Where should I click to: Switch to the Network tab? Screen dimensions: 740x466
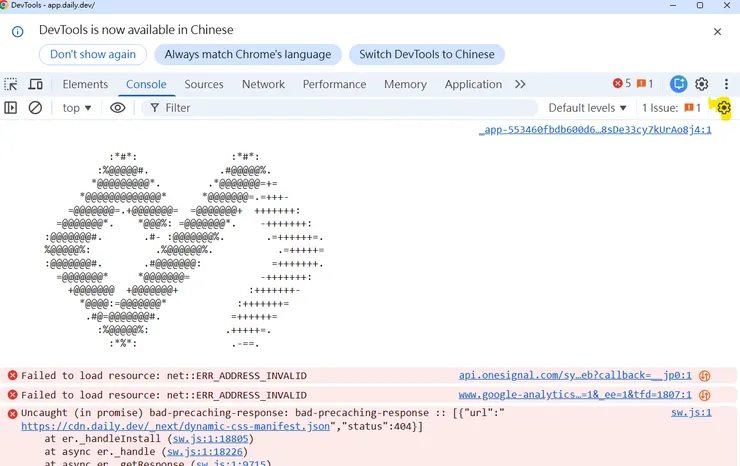[x=263, y=84]
